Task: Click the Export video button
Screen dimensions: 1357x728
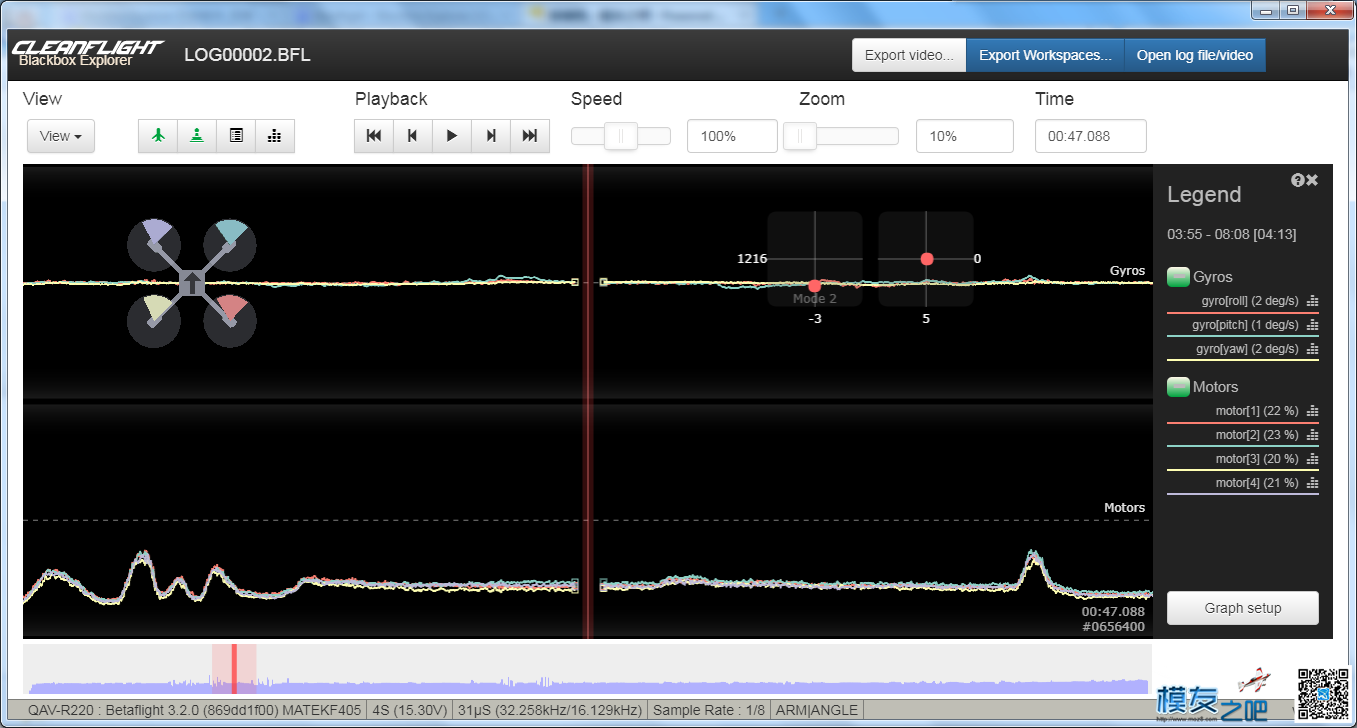Action: click(909, 55)
